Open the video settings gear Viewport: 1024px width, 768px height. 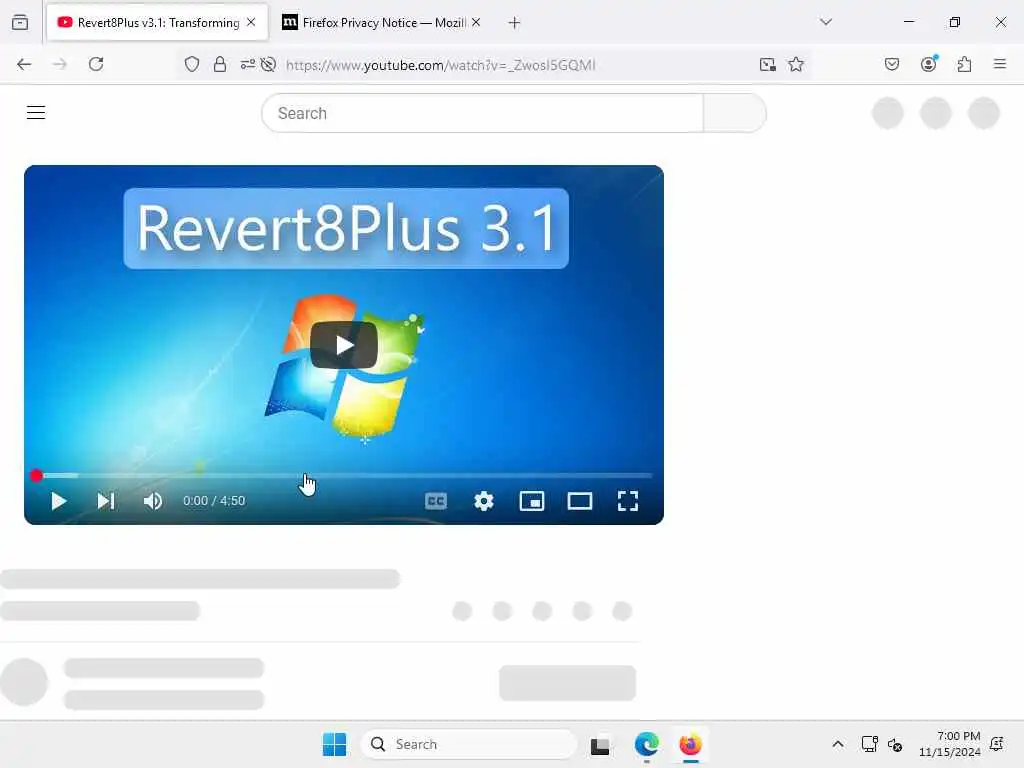coord(484,501)
